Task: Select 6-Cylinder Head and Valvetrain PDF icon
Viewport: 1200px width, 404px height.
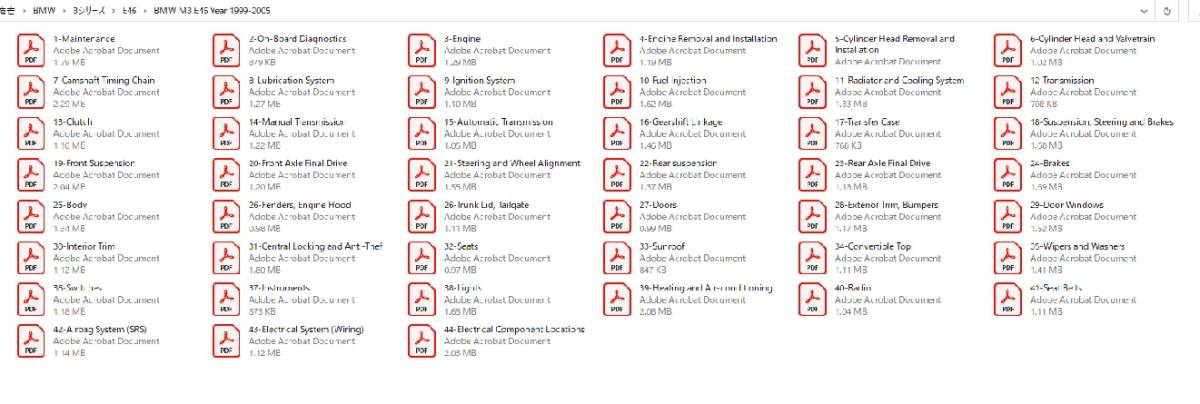Action: [x=1009, y=50]
